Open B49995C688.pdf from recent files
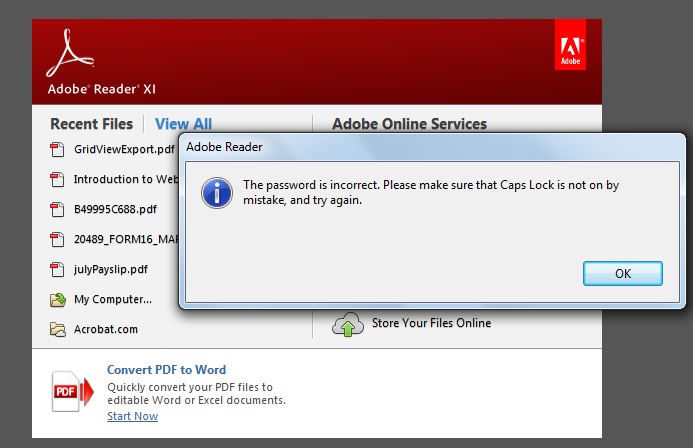This screenshot has width=693, height=448. point(115,209)
